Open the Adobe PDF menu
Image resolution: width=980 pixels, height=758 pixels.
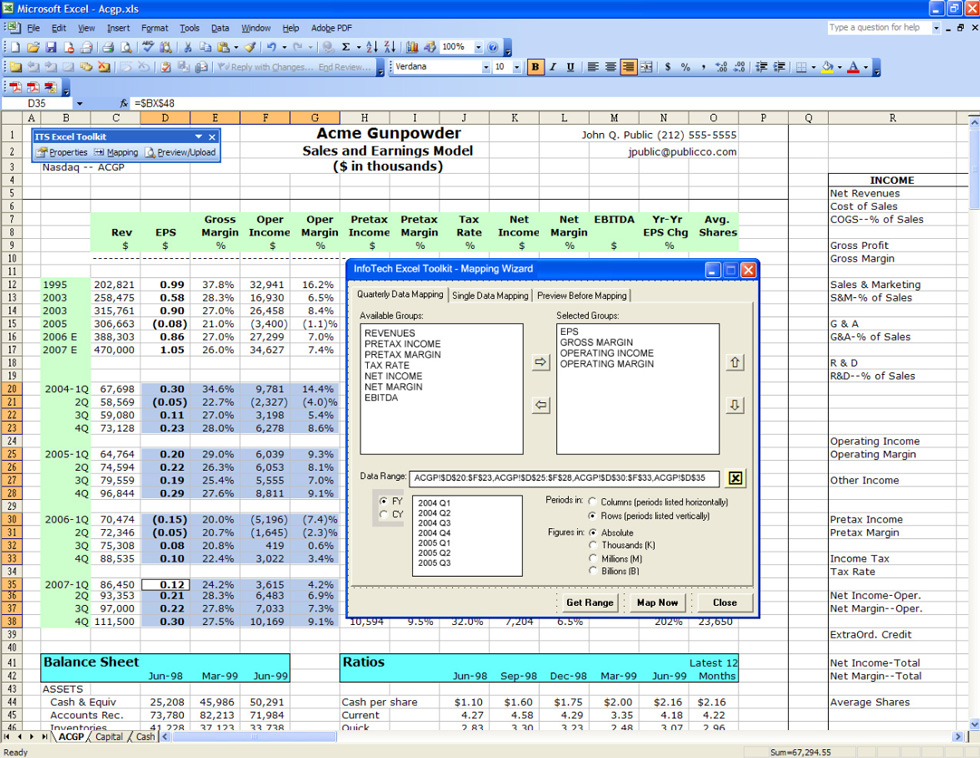pyautogui.click(x=331, y=28)
